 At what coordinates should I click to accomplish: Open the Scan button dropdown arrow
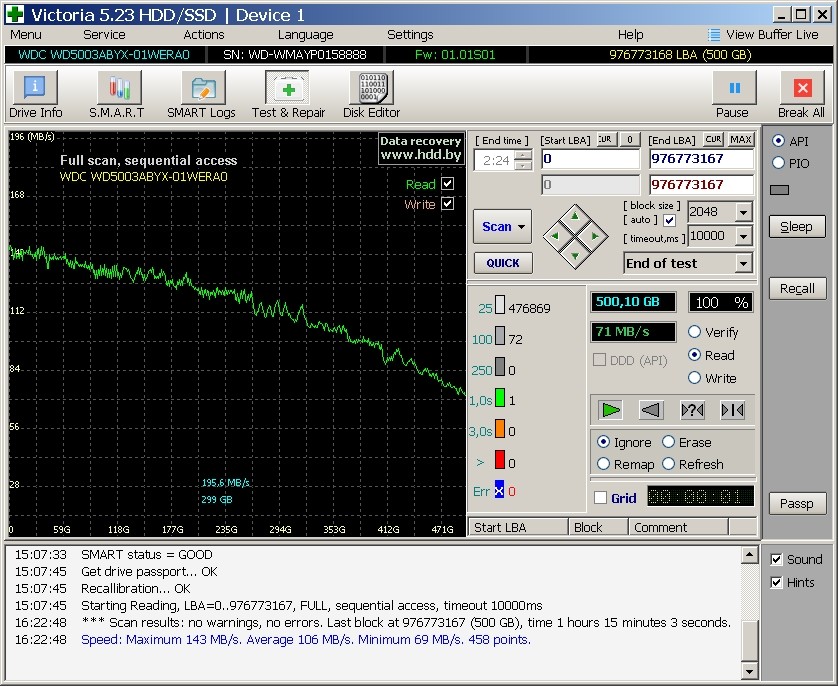pyautogui.click(x=521, y=227)
